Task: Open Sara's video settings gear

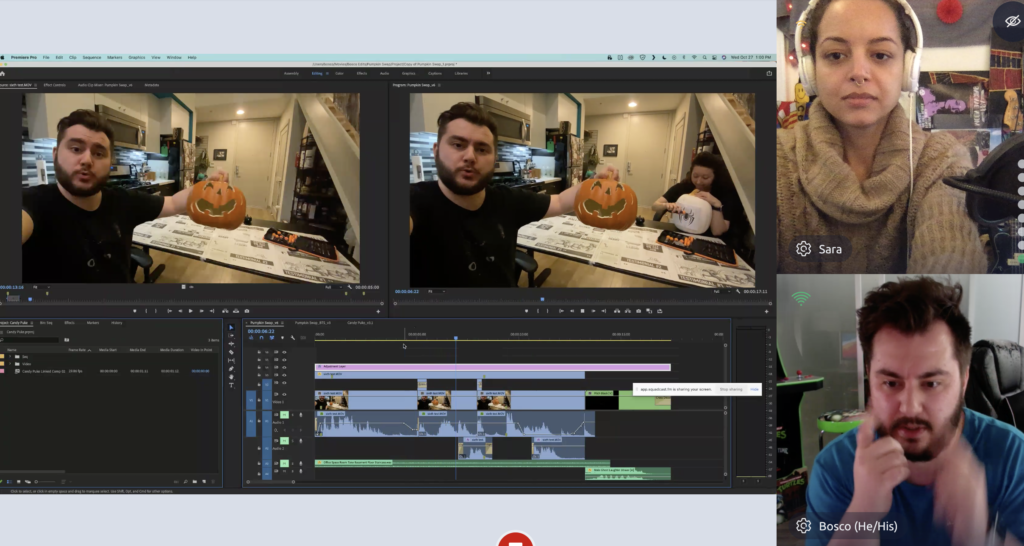Action: click(803, 249)
